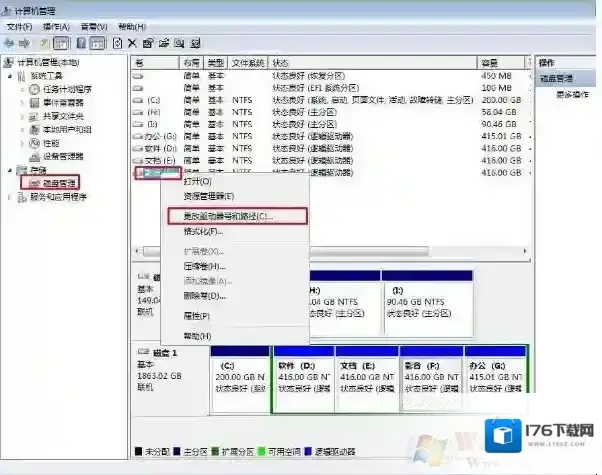Image resolution: width=602 pixels, height=475 pixels.
Task: Choose 更改驱动器号和路径(C)... from context menu
Action: (238, 216)
